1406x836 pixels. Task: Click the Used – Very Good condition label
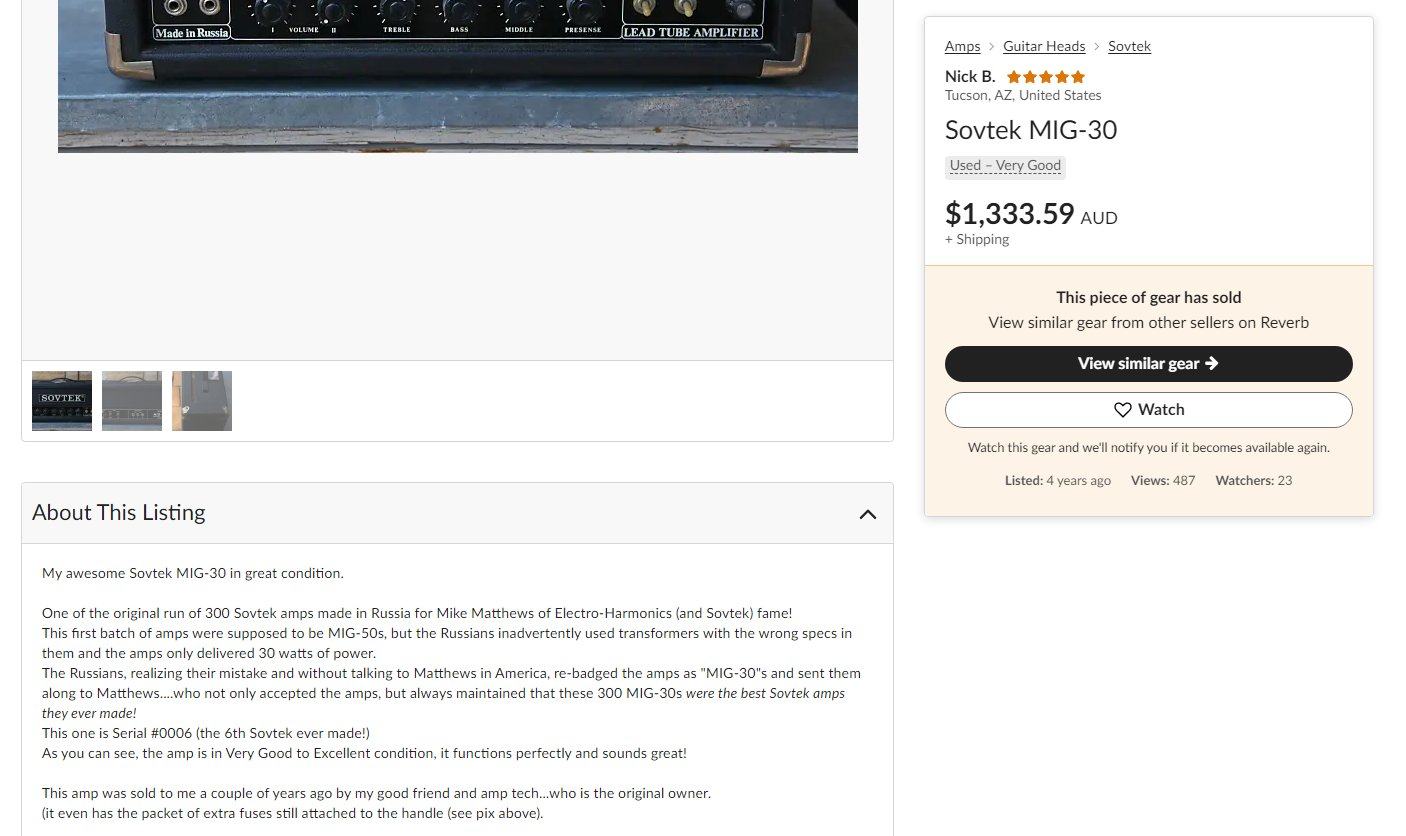[1005, 166]
